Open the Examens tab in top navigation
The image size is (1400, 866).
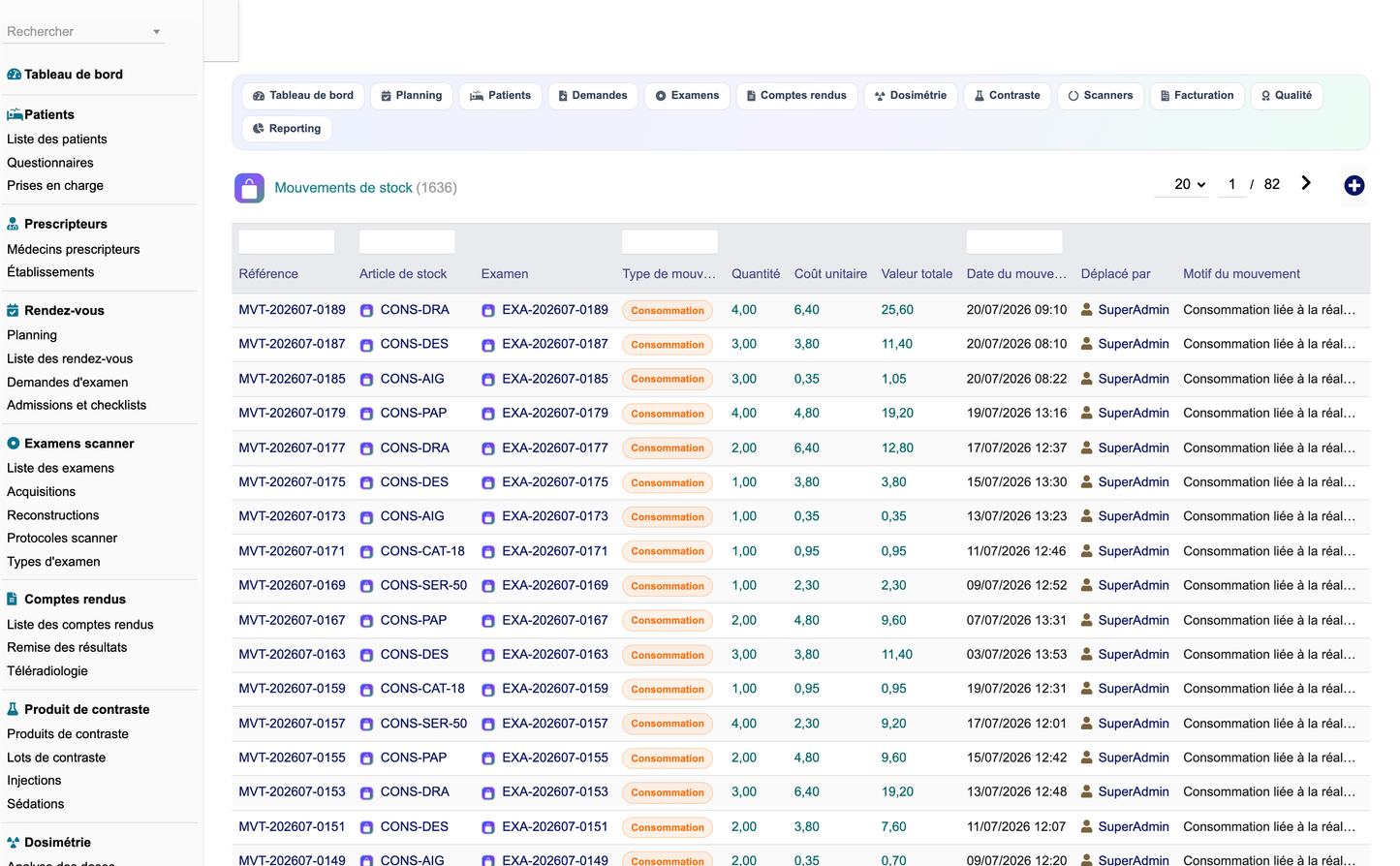click(x=687, y=96)
